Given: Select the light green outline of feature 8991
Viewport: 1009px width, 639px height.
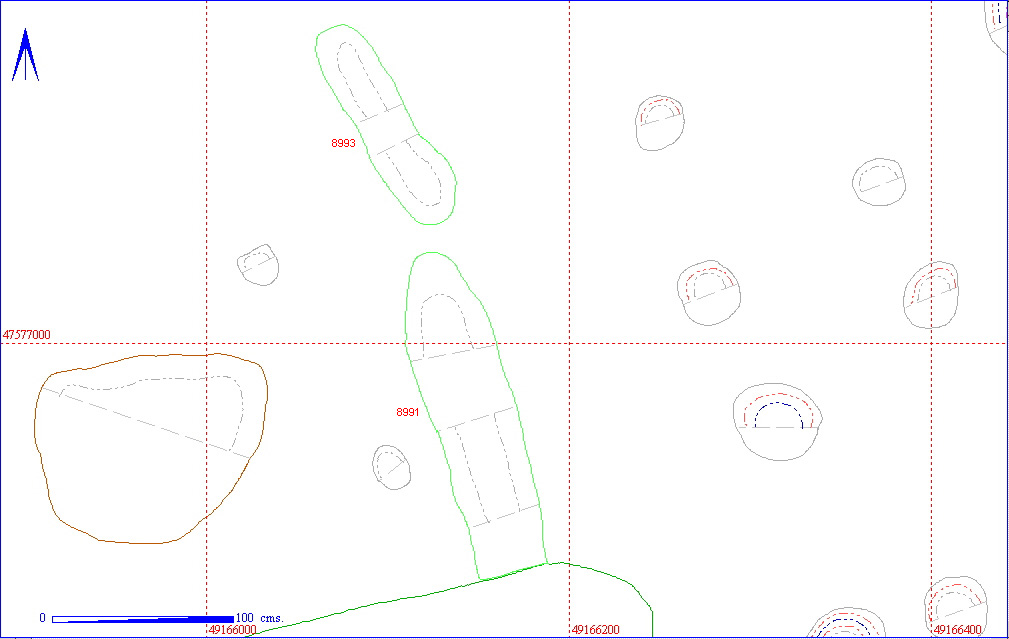Looking at the screenshot, I should [476, 416].
